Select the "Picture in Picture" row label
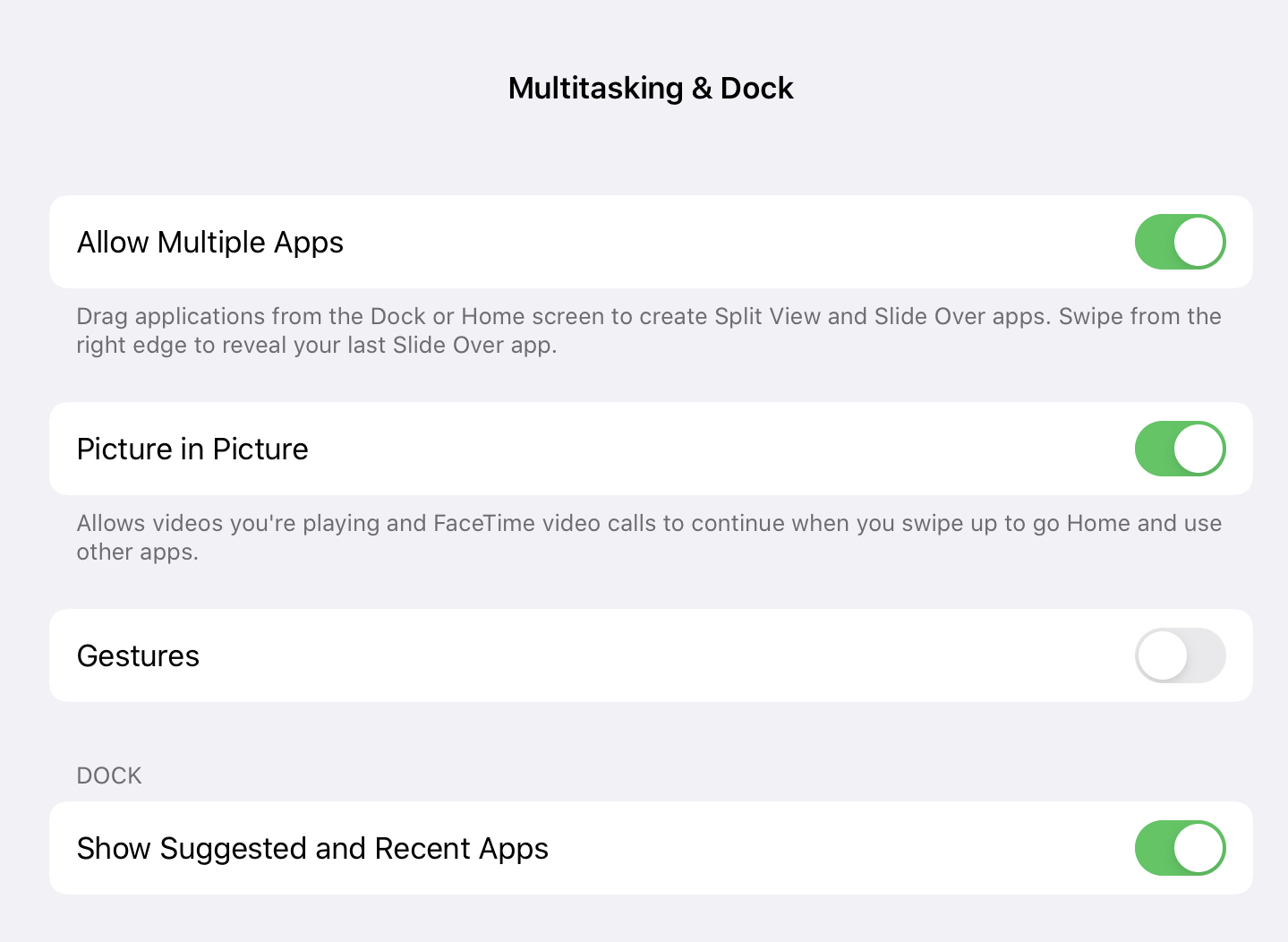 [x=192, y=450]
